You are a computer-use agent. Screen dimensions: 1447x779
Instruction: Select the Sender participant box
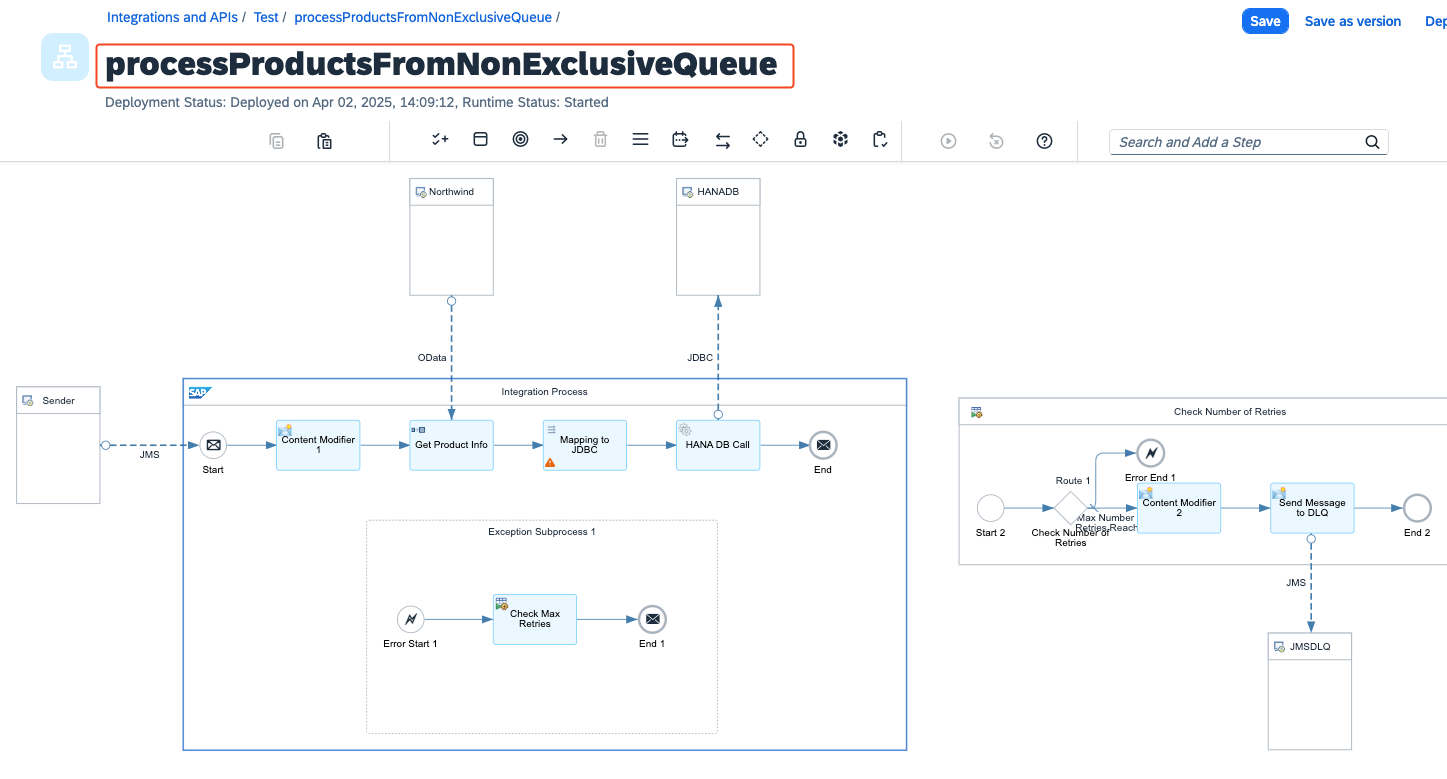coord(59,444)
